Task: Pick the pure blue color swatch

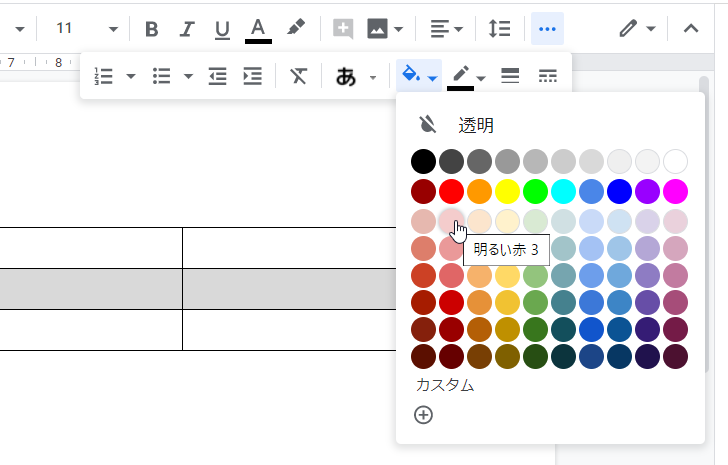Action: (x=619, y=191)
